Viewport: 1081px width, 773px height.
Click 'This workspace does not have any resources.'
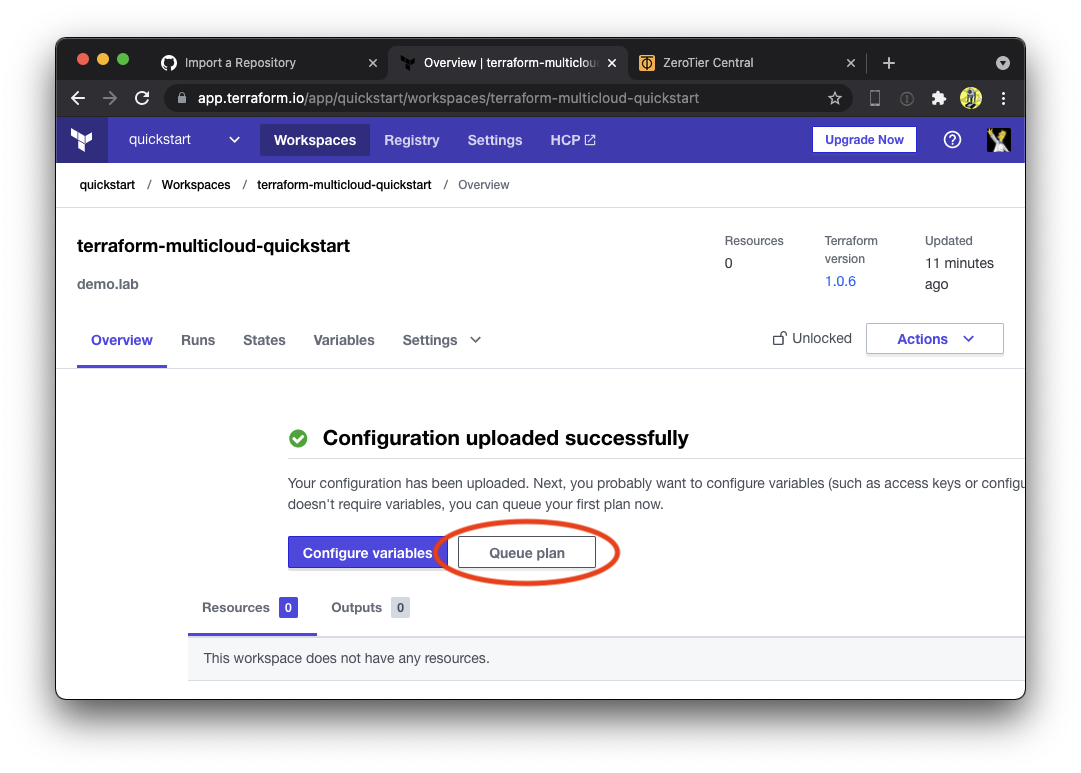coord(346,659)
